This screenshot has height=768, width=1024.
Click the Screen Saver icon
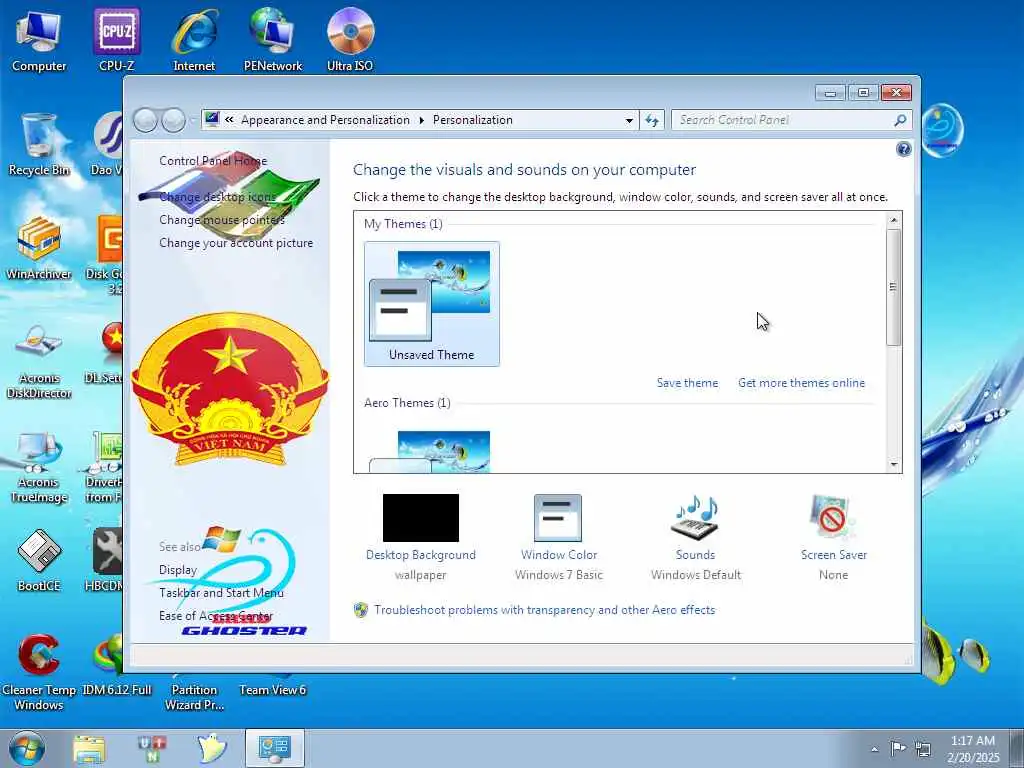(x=833, y=518)
